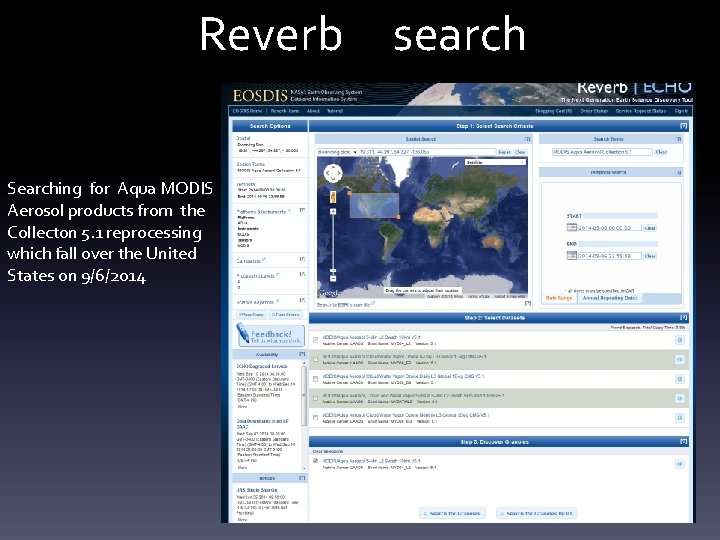Clear the Search Terms field
The height and width of the screenshot is (540, 720).
[x=661, y=152]
